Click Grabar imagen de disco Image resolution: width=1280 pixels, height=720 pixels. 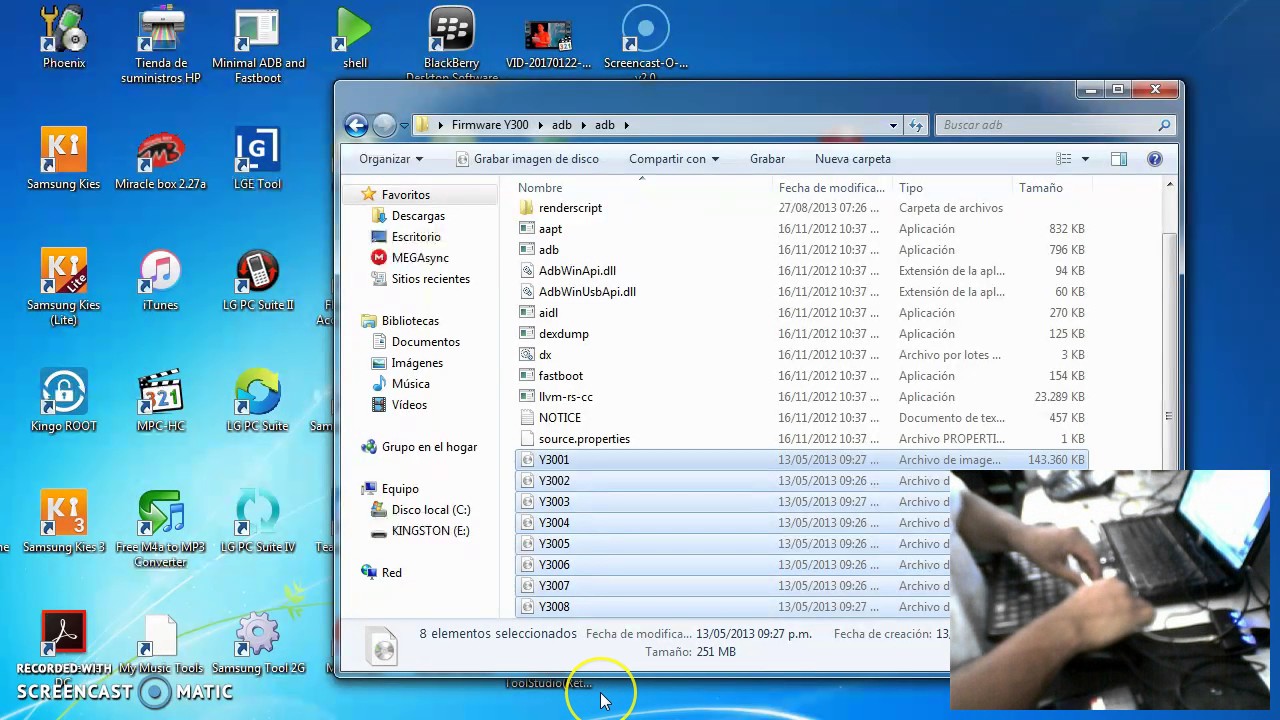(527, 159)
